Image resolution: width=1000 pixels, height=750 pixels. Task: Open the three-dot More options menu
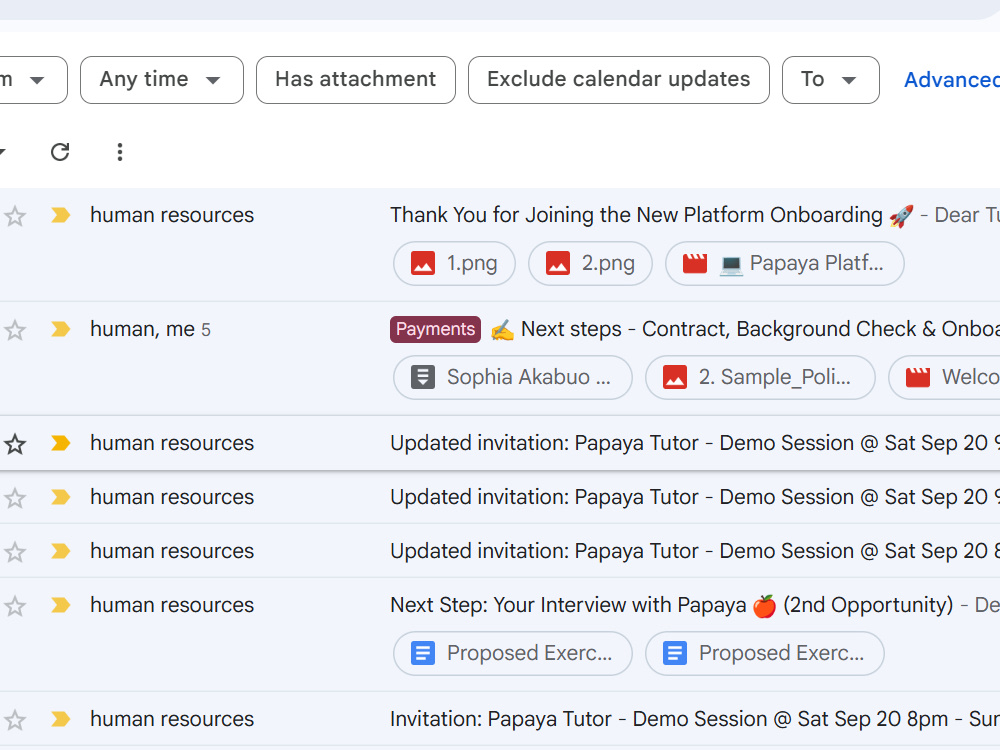point(119,152)
